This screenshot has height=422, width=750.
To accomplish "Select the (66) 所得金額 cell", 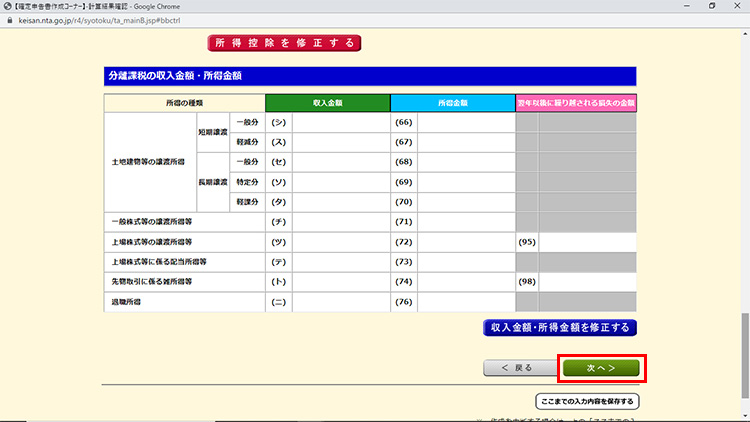I will pos(465,121).
